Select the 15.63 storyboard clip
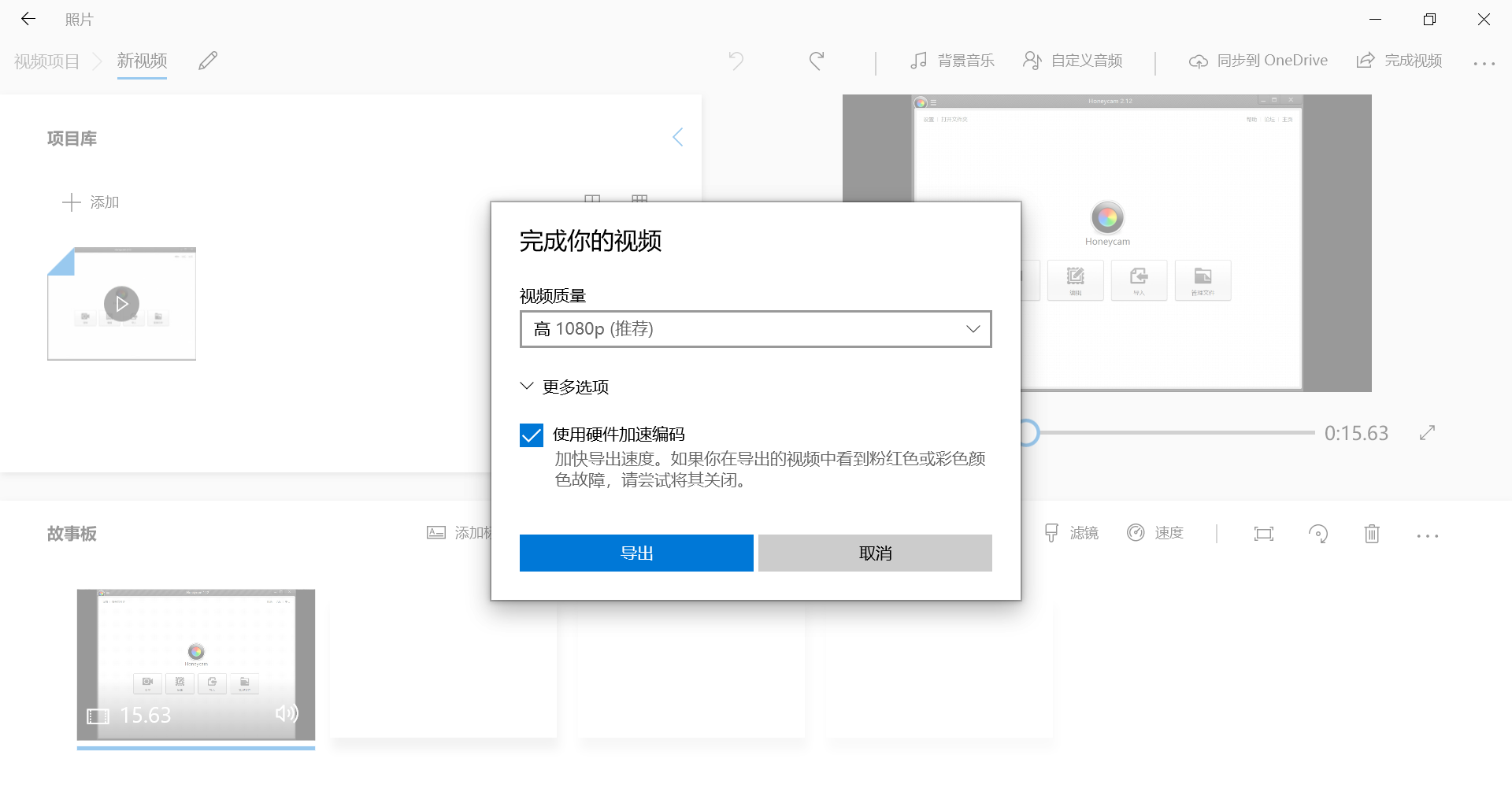The image size is (1512, 803). click(x=196, y=664)
